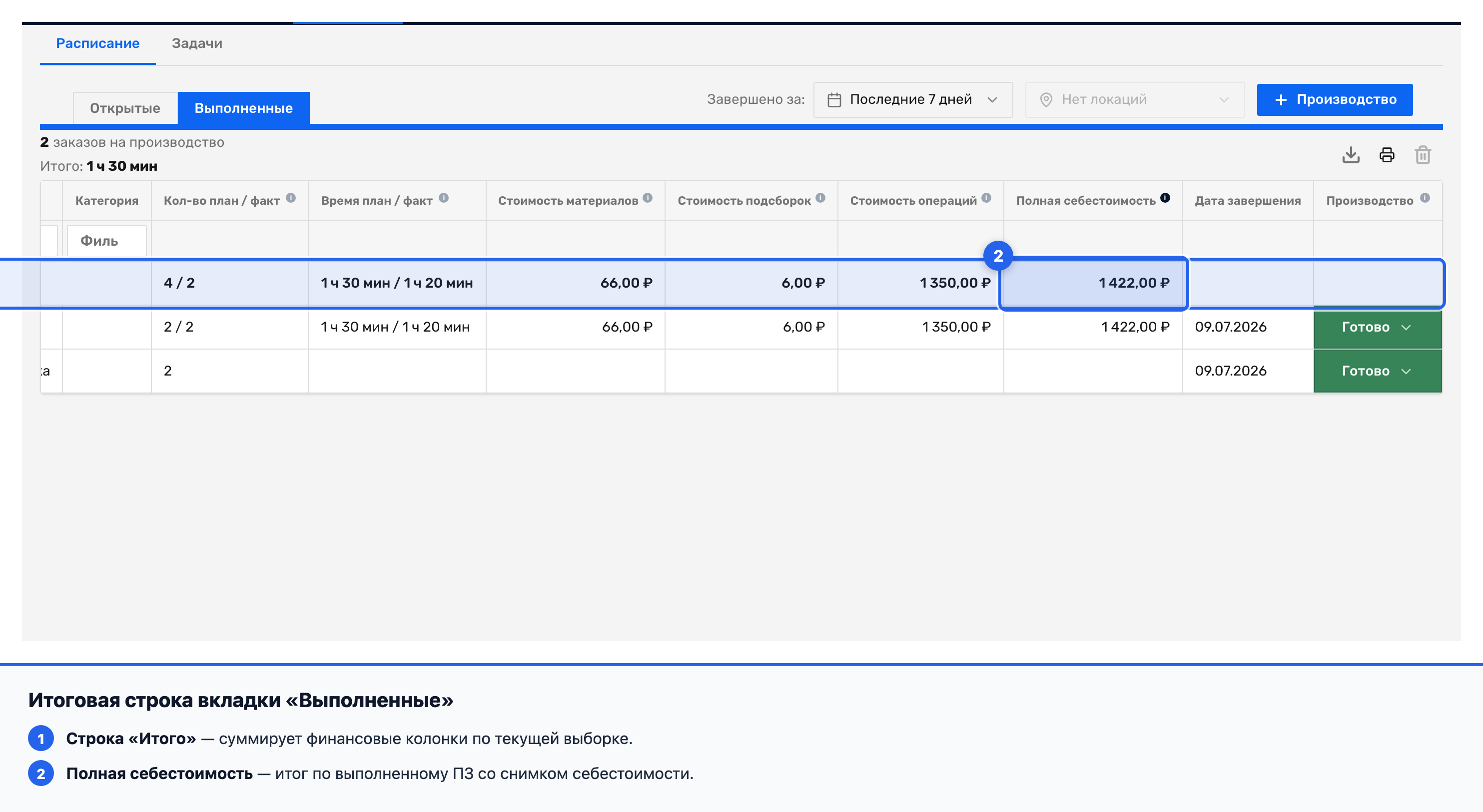The width and height of the screenshot is (1483, 812).
Task: Delete selected orders with the trash icon
Action: click(1423, 155)
